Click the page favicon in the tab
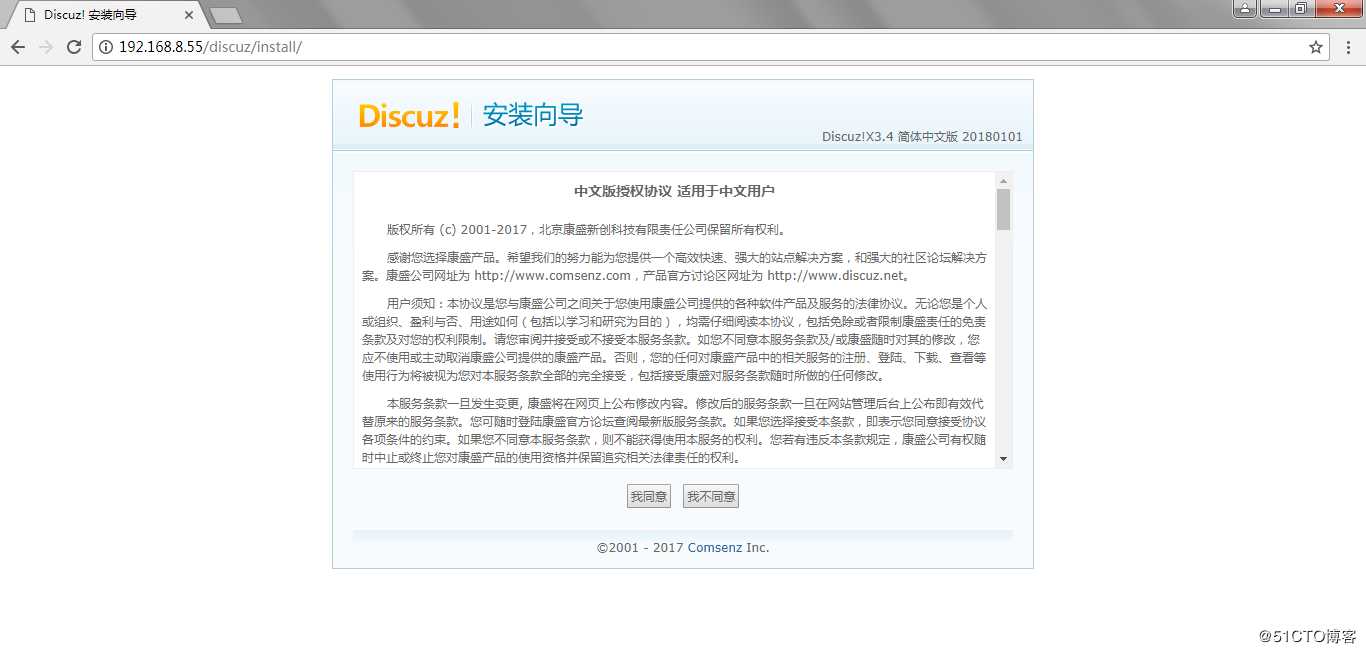 point(28,15)
